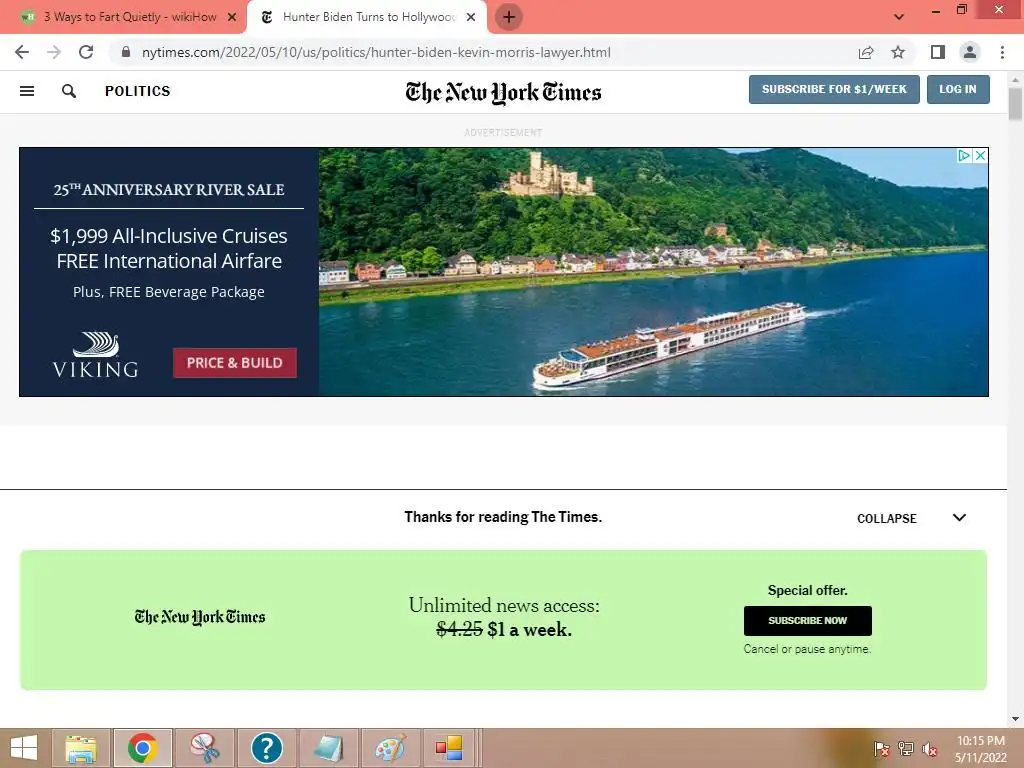Open NYT search magnifier

69,91
